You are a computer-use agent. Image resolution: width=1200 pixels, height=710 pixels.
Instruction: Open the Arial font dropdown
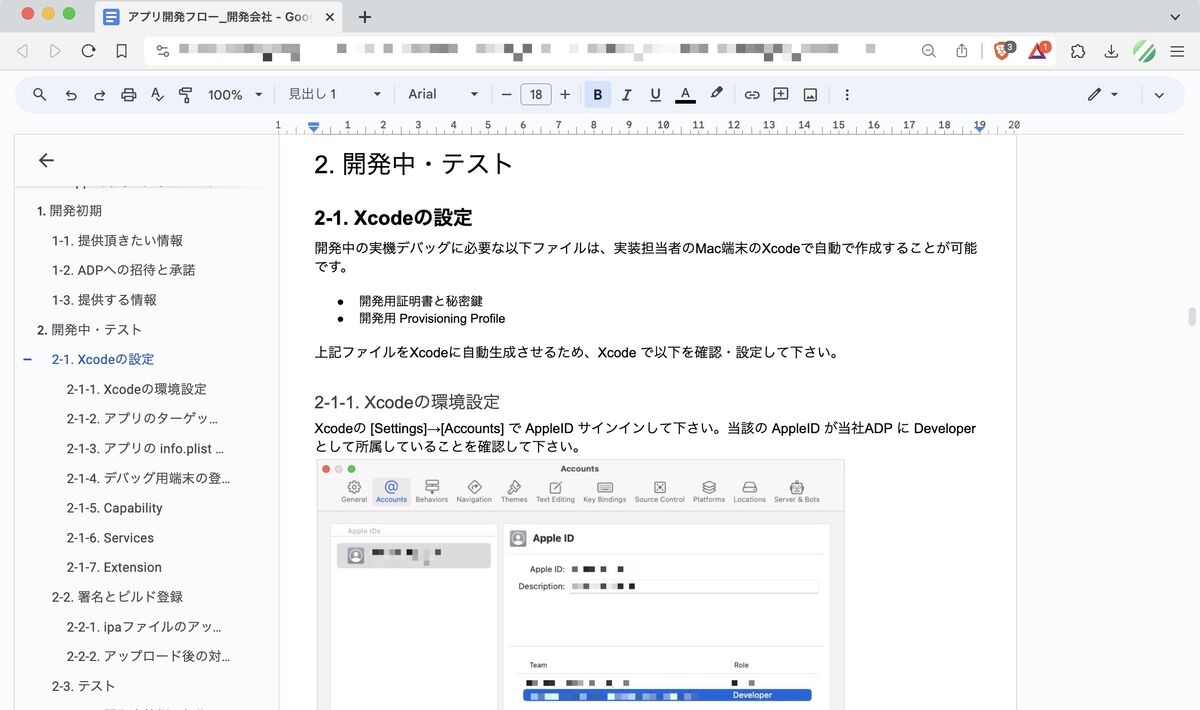point(443,95)
